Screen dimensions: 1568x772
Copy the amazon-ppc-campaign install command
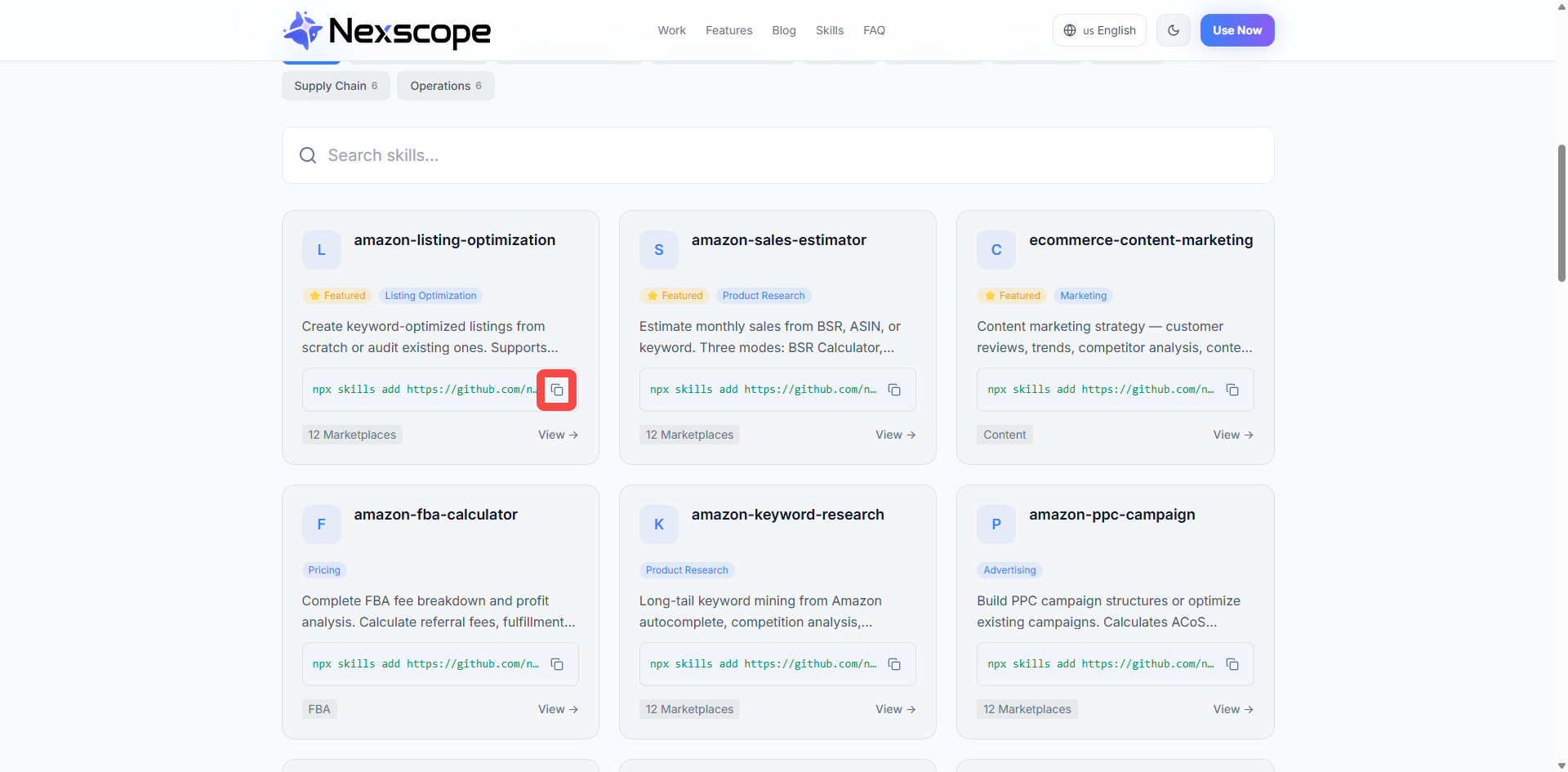[1232, 664]
